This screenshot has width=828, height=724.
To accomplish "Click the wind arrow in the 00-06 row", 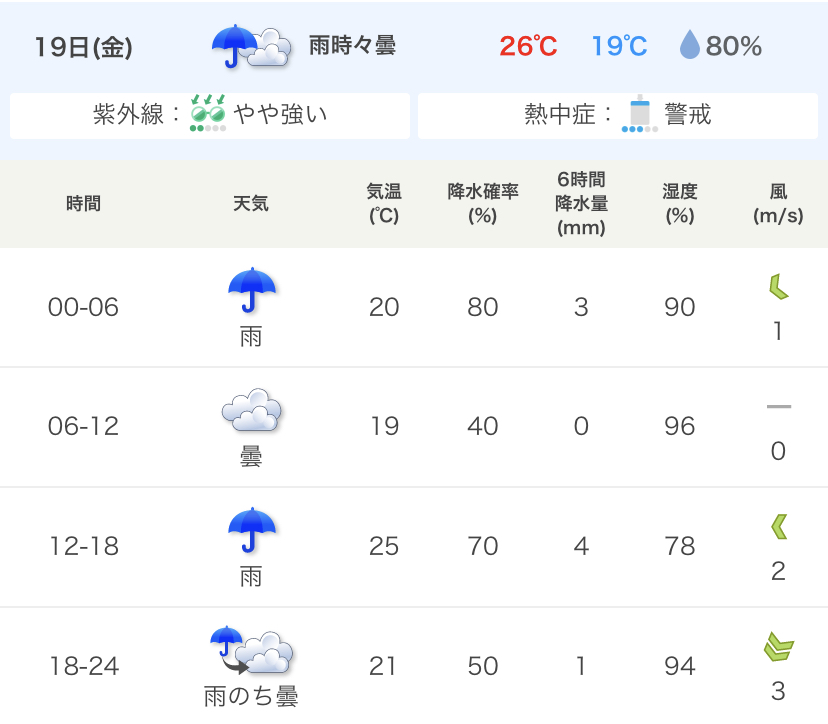I will point(778,287).
